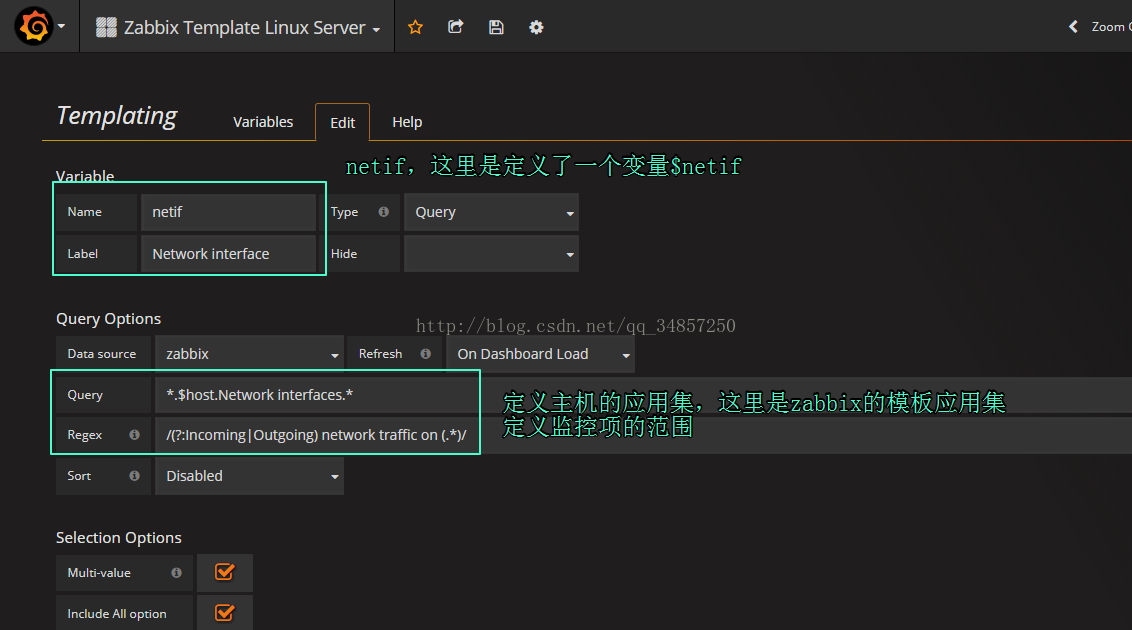Switch to the Variables tab
This screenshot has height=630, width=1132.
coord(263,122)
